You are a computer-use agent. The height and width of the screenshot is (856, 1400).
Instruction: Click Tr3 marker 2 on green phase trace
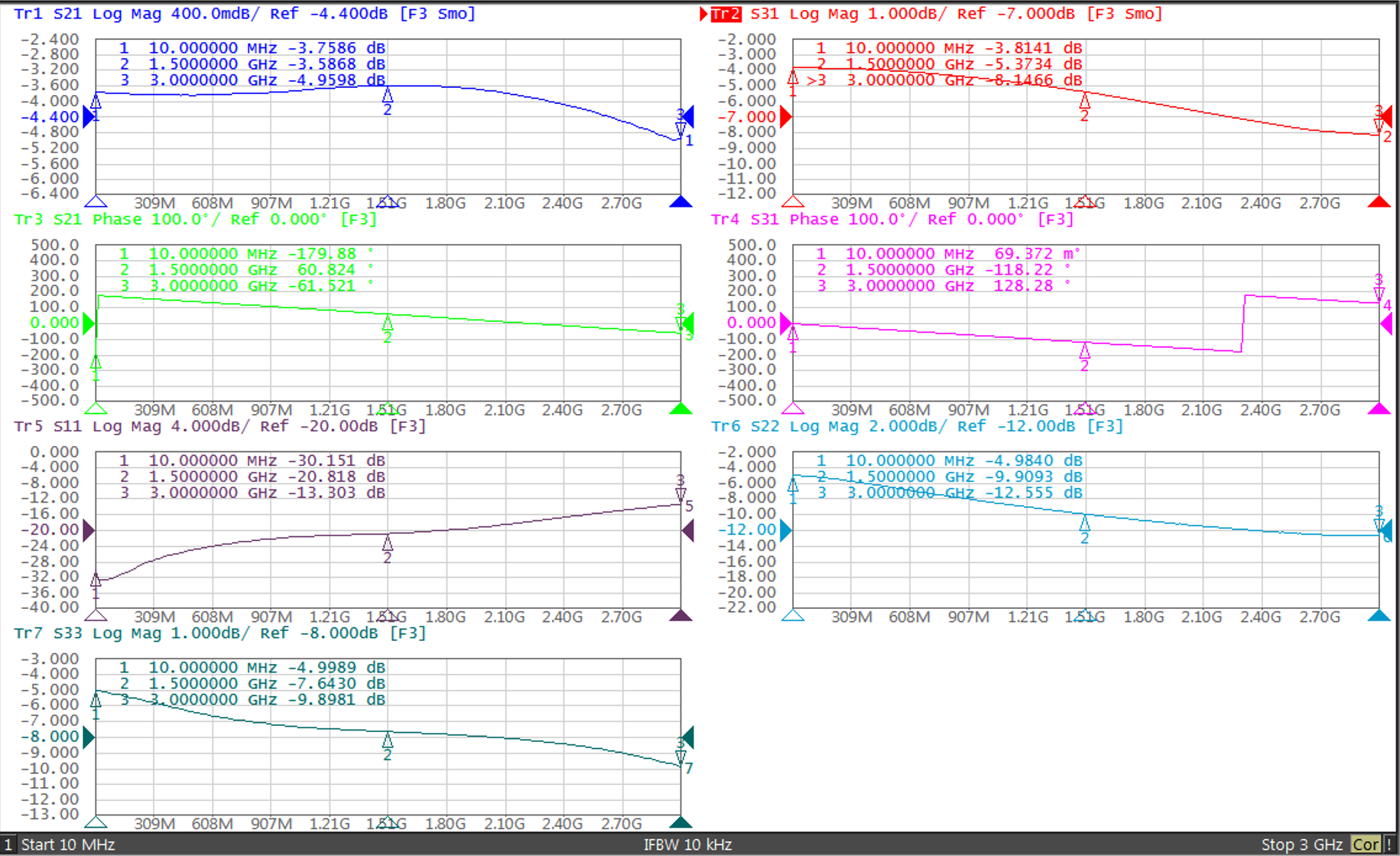click(x=388, y=323)
